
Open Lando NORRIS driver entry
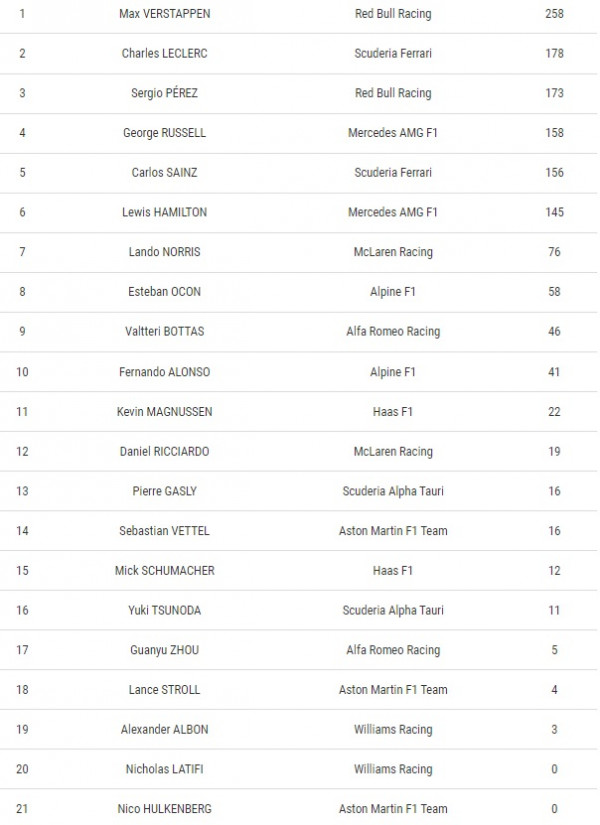(x=164, y=252)
